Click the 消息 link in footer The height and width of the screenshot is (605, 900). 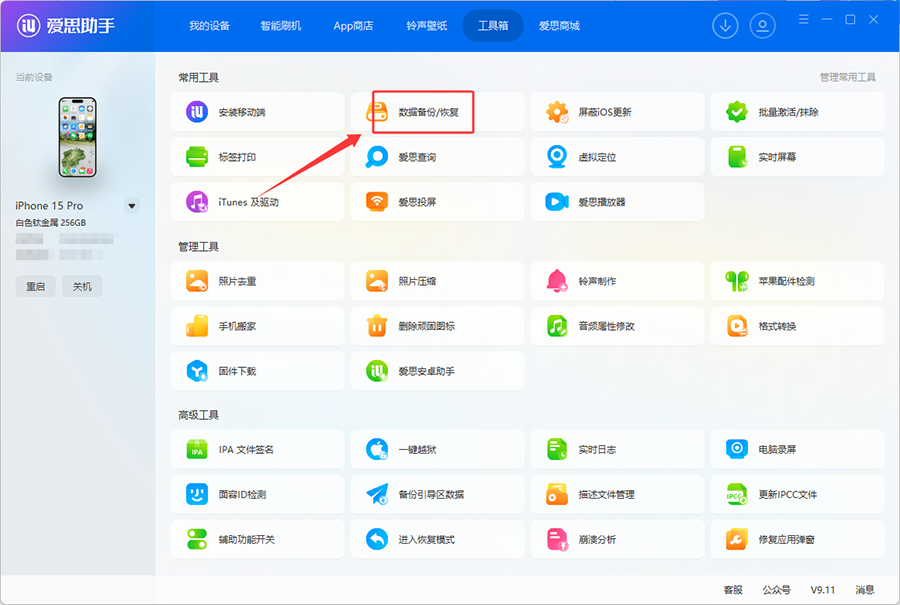[x=865, y=590]
